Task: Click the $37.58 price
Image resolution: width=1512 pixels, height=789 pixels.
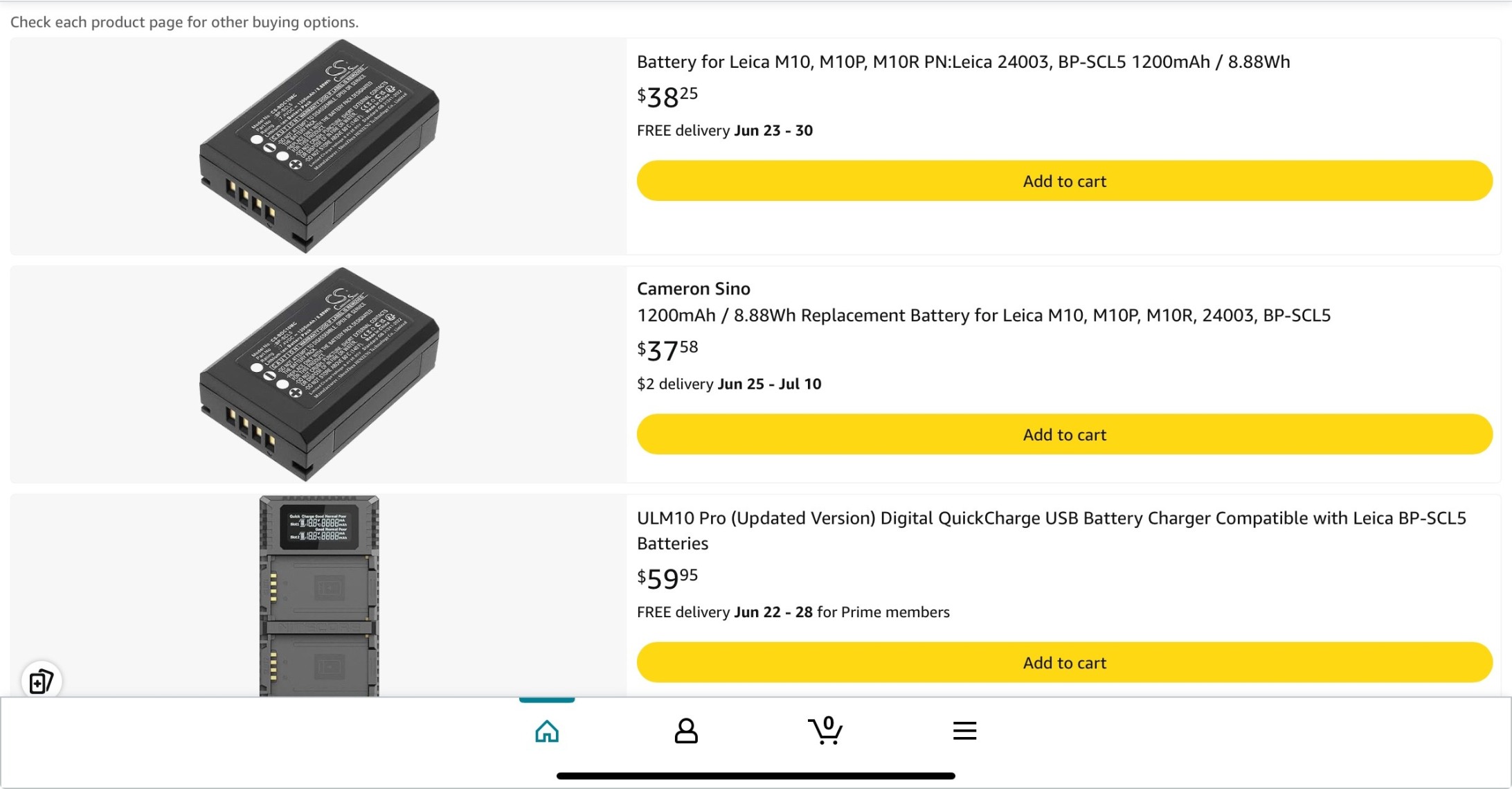Action: 667,351
